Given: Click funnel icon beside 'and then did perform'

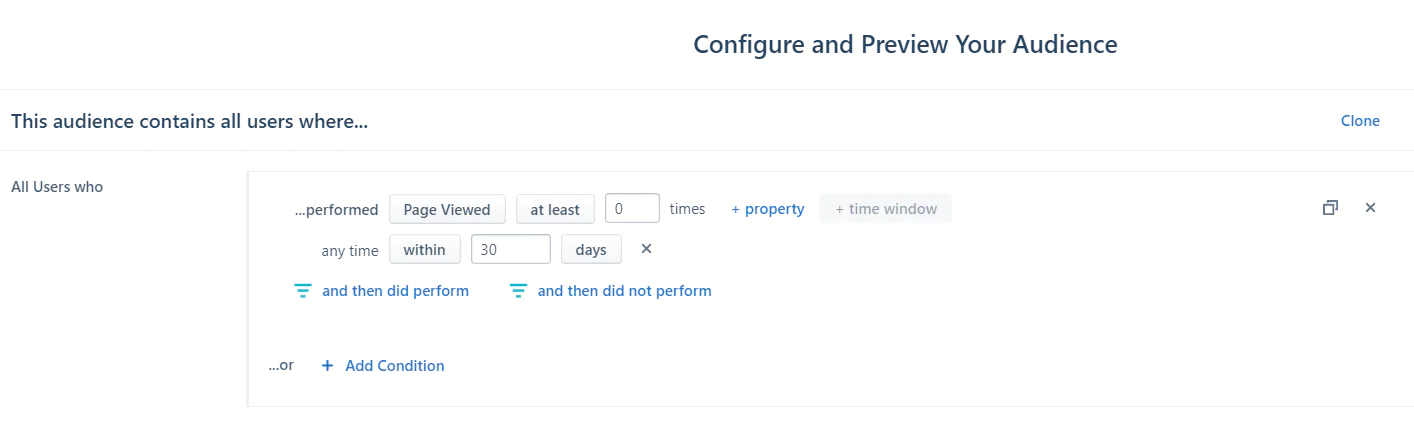Looking at the screenshot, I should (303, 291).
